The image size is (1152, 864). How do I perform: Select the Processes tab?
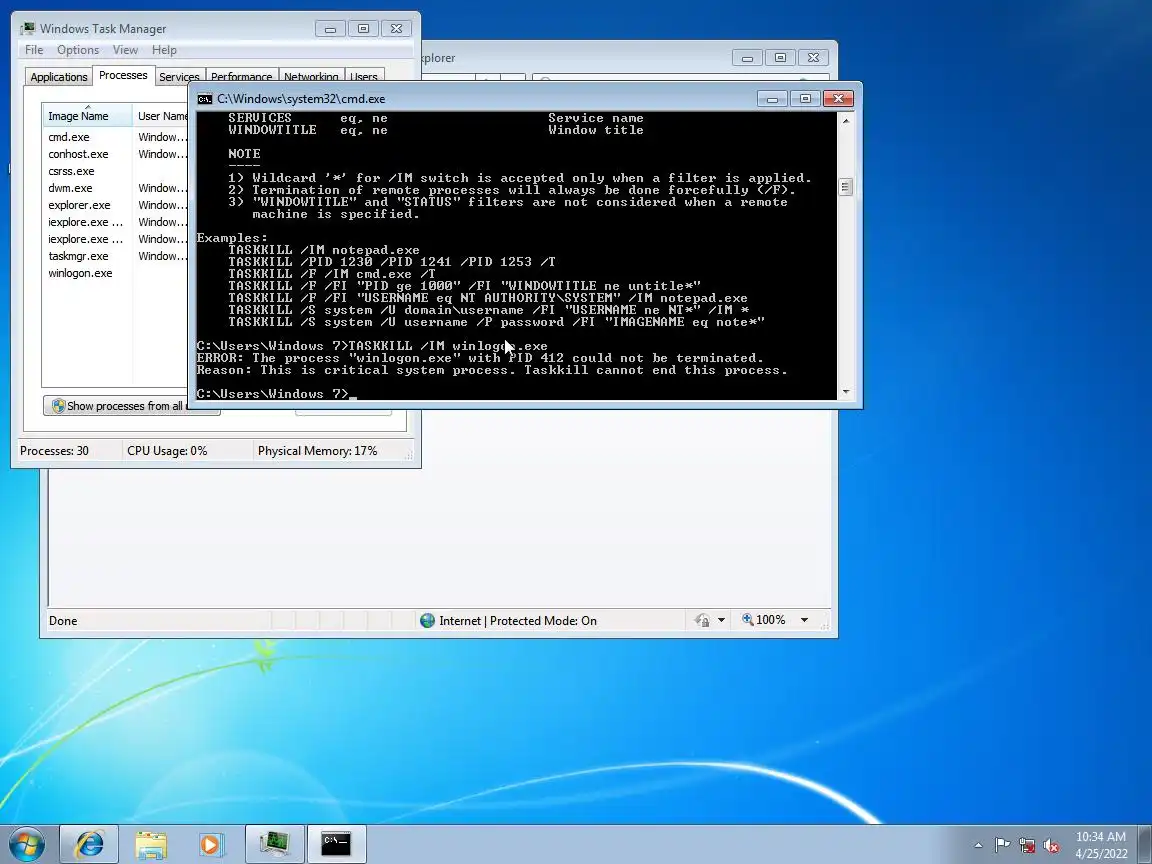tap(123, 75)
